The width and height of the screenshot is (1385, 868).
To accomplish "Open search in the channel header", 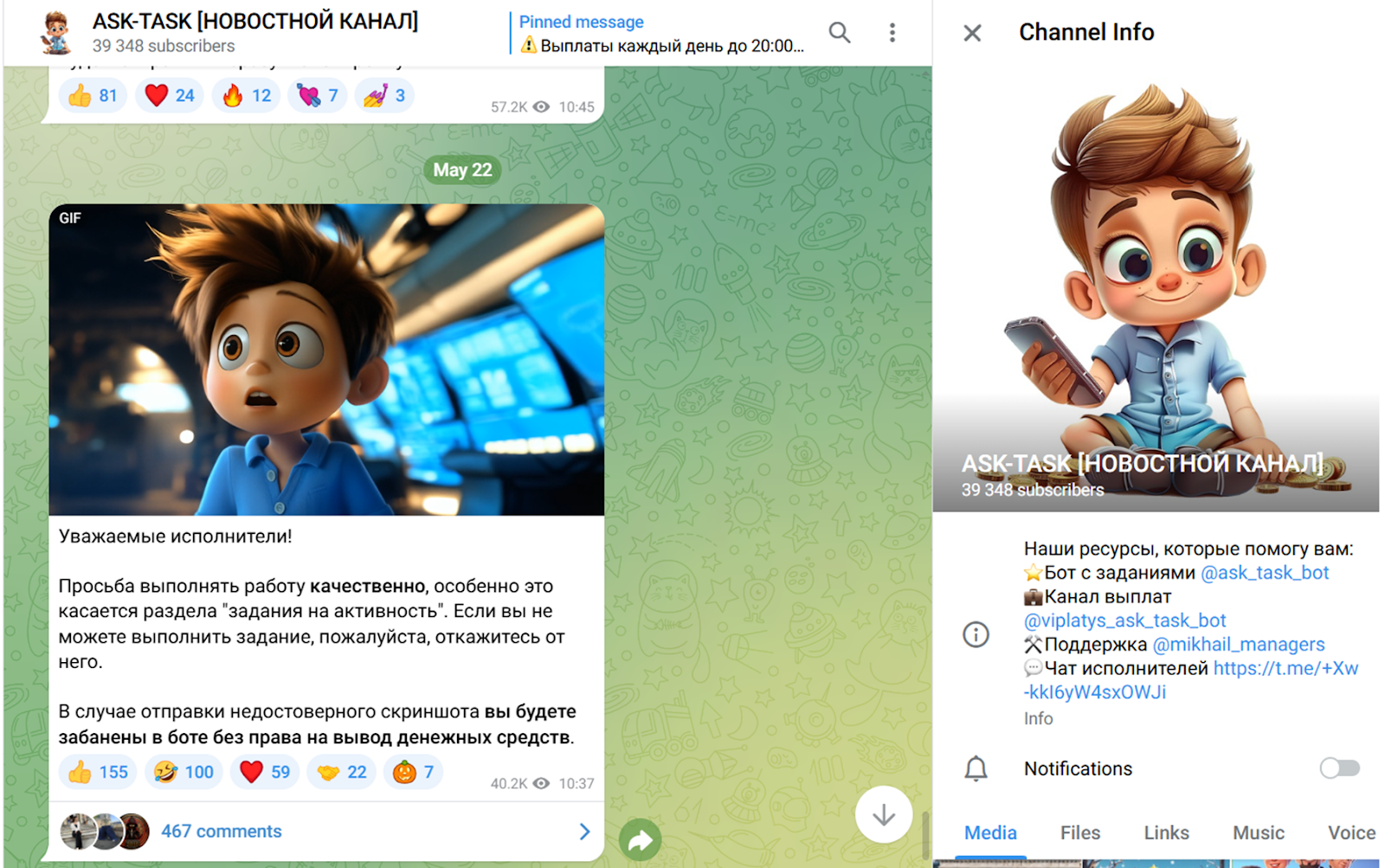I will coord(839,33).
